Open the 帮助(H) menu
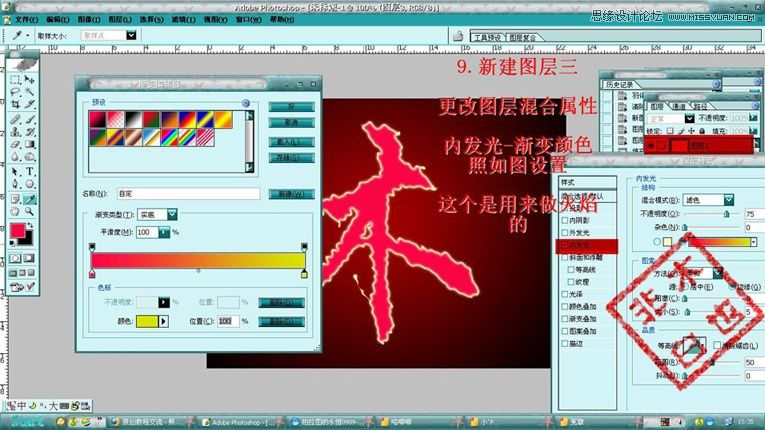Image resolution: width=765 pixels, height=430 pixels. click(x=282, y=20)
